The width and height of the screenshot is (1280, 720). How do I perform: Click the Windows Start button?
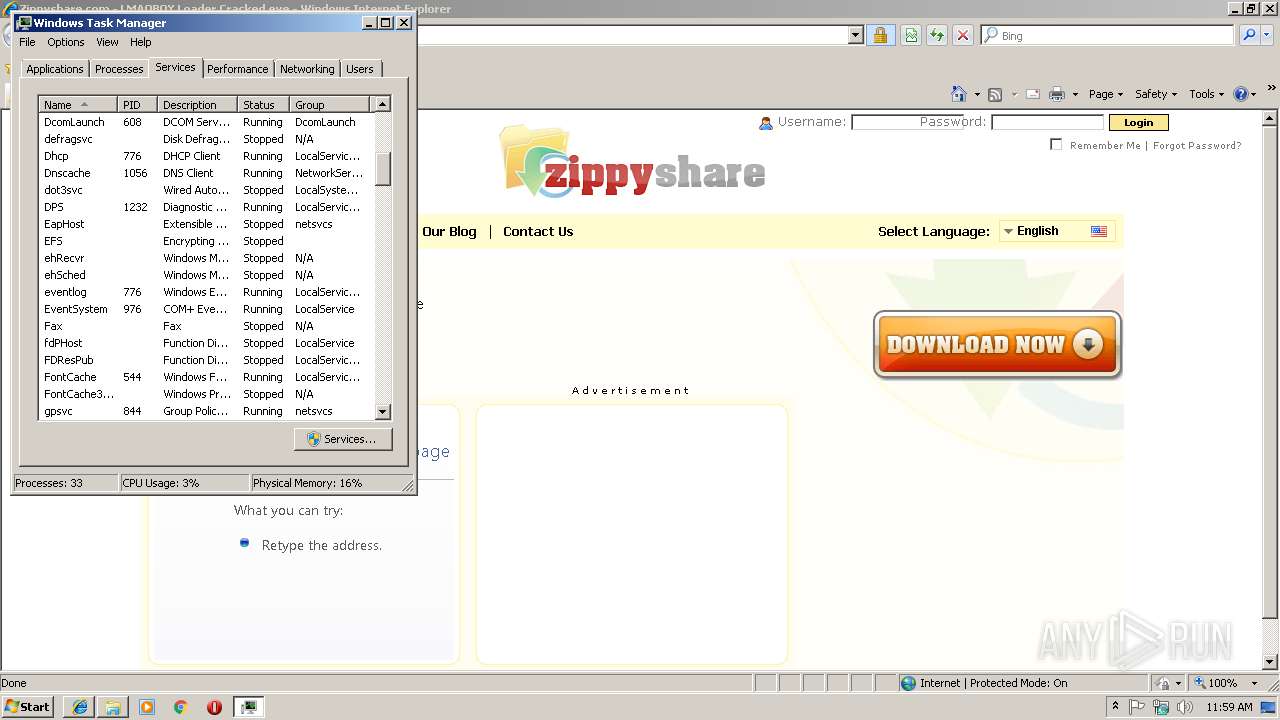pyautogui.click(x=28, y=706)
